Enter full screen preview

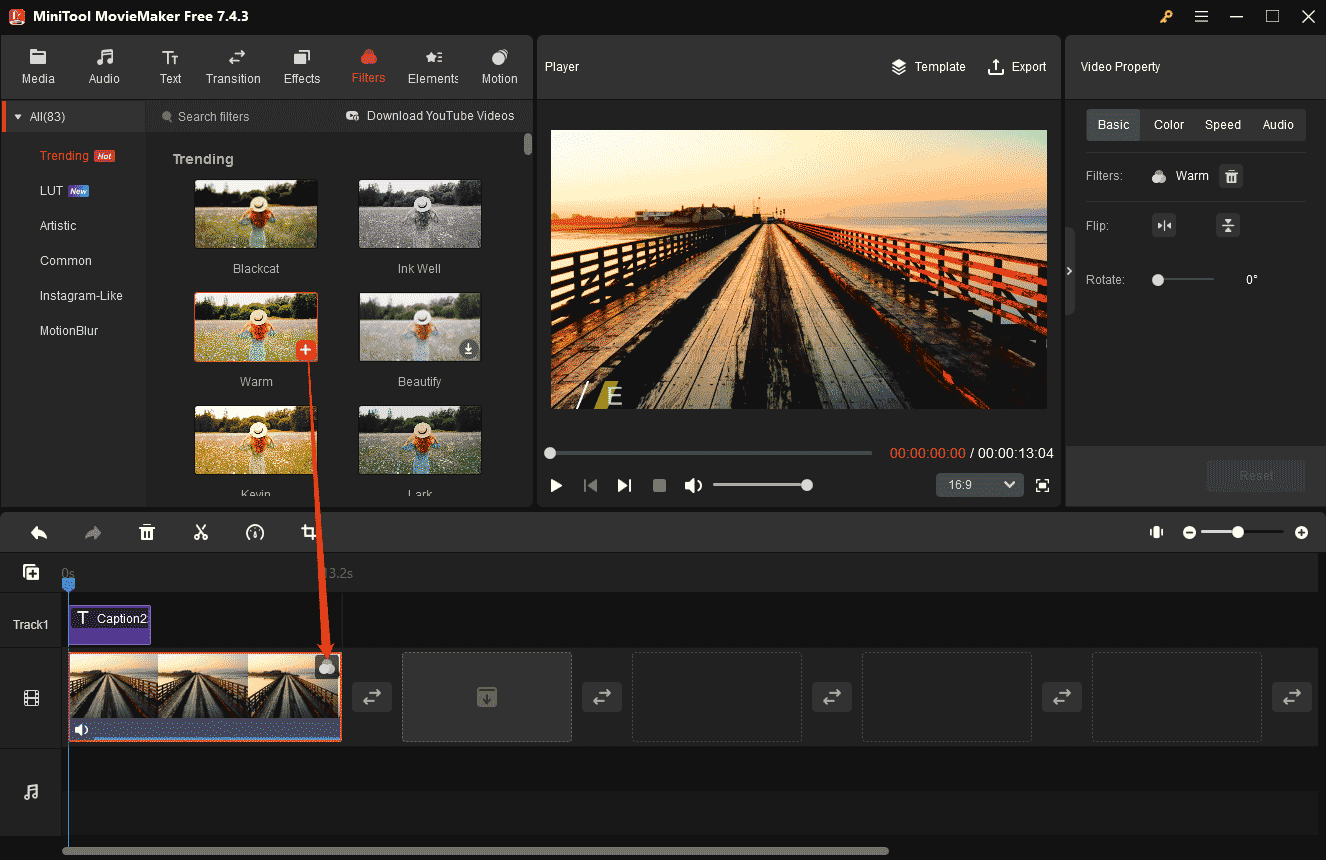point(1043,485)
